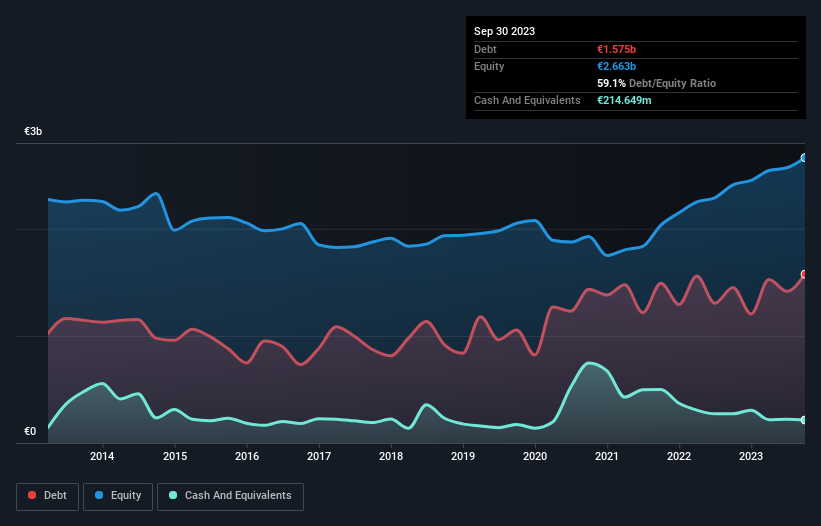This screenshot has width=821, height=526.
Task: Select the 2020 x-axis label
Action: (x=535, y=456)
